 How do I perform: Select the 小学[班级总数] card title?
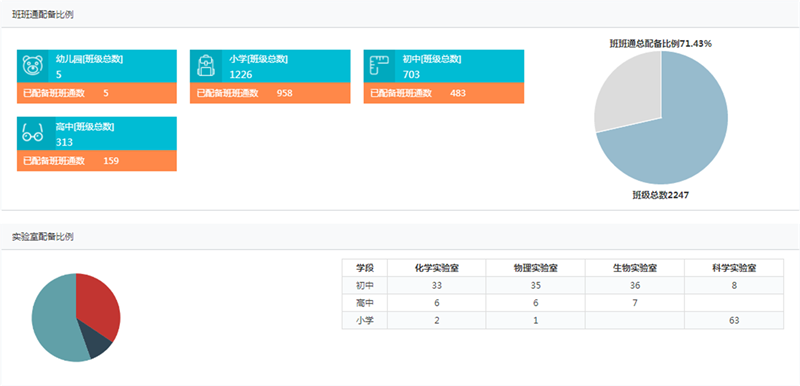pyautogui.click(x=258, y=59)
